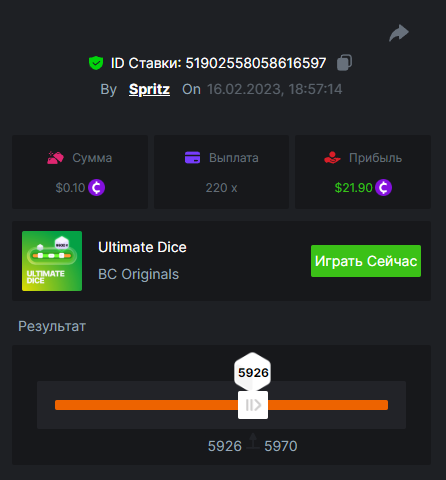Click the 220 x payout multiplier value

coord(221,188)
